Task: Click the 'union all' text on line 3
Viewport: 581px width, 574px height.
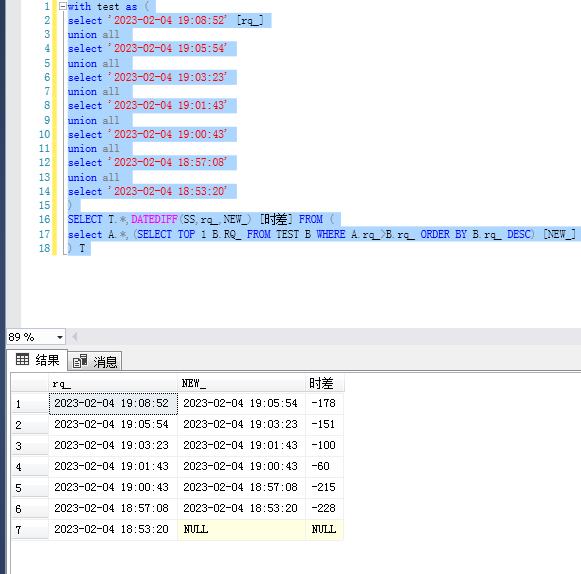Action: click(93, 35)
